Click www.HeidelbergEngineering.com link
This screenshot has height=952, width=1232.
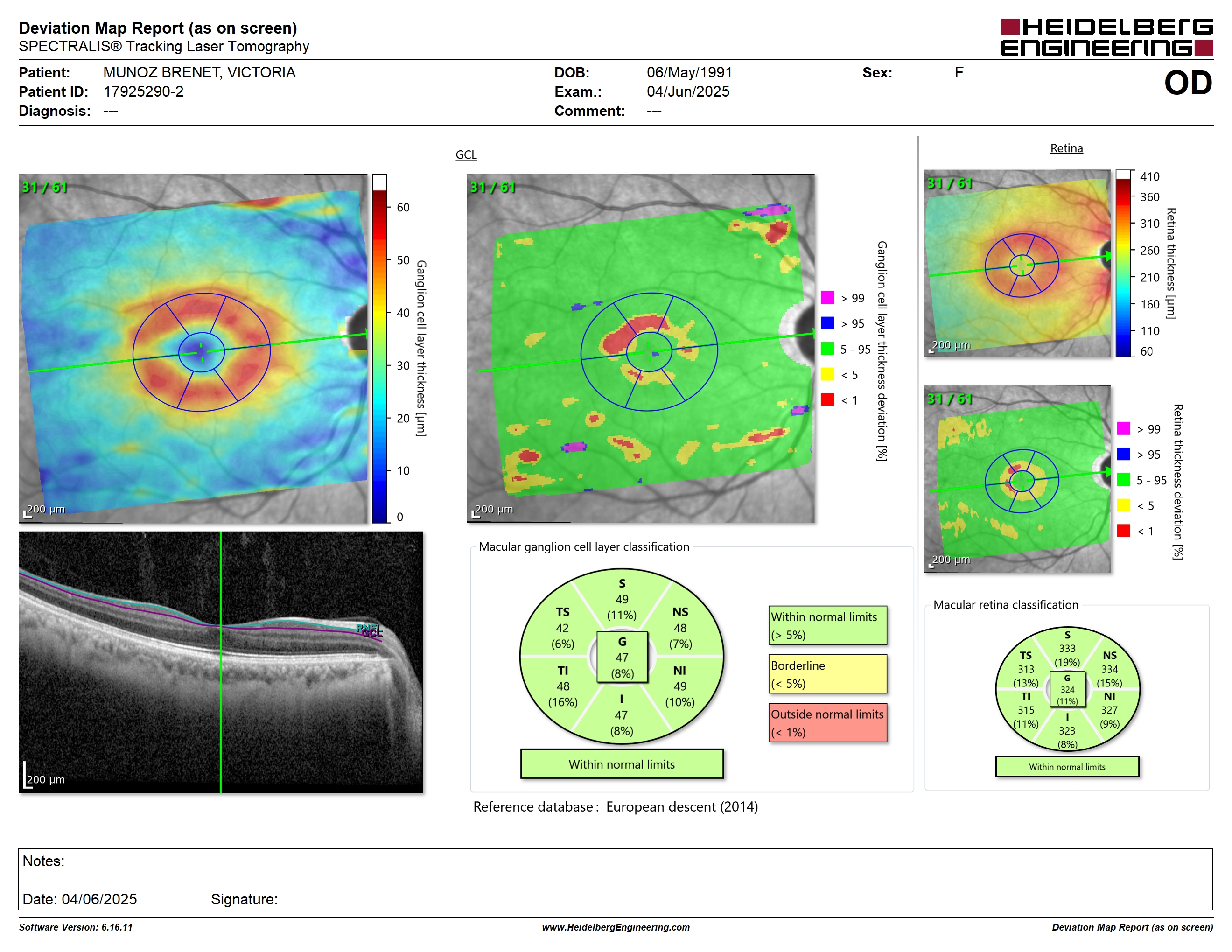click(616, 927)
